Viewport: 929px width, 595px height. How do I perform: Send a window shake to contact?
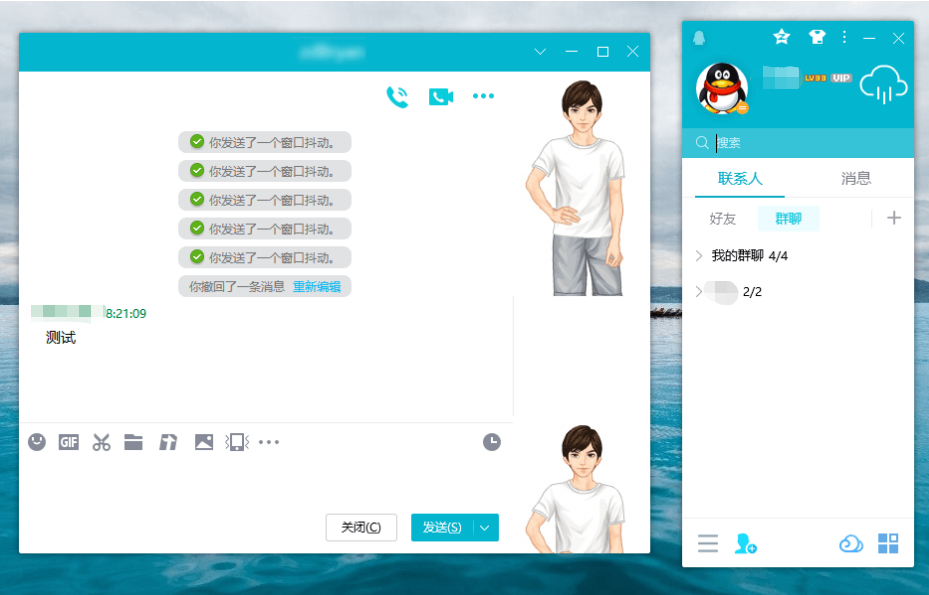coord(236,442)
